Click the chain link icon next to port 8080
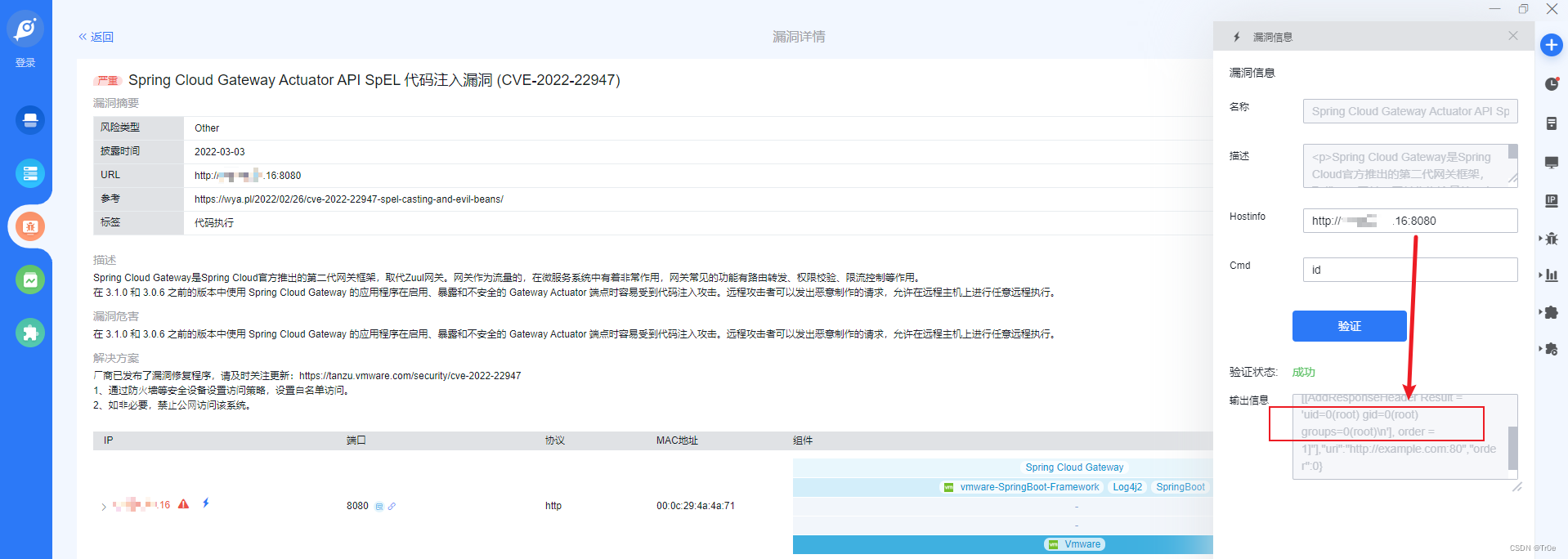Image resolution: width=1568 pixels, height=559 pixels. (392, 507)
